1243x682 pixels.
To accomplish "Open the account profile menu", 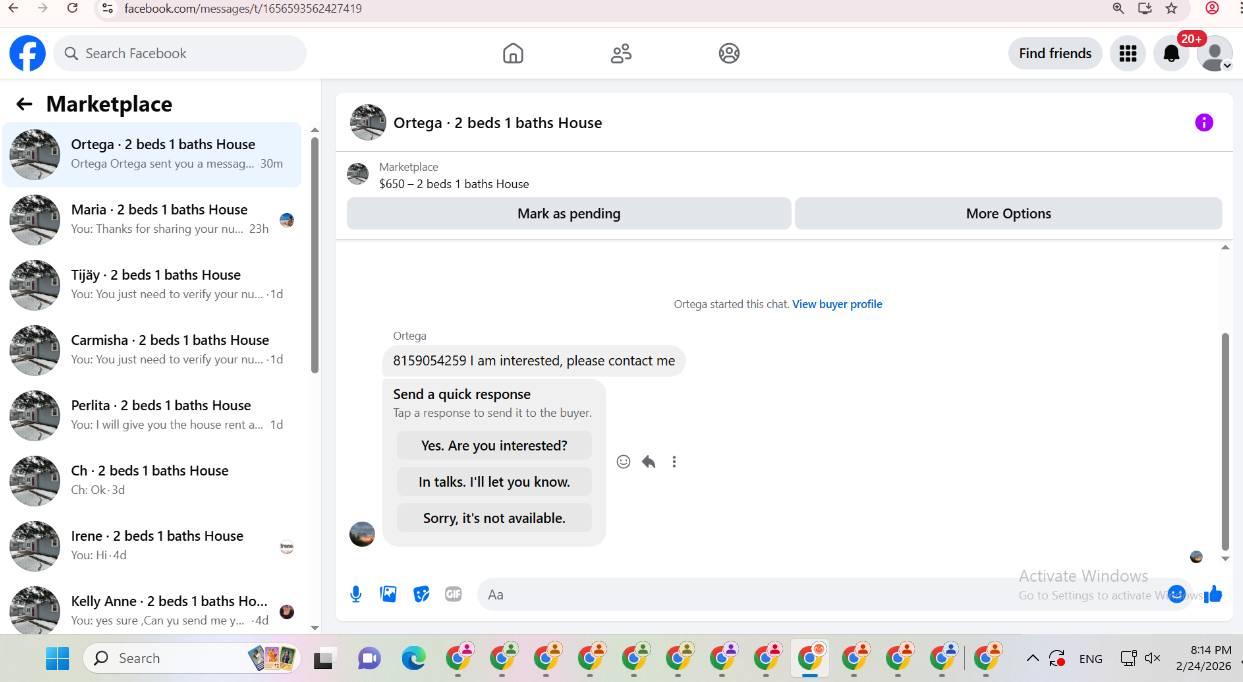I will 1215,53.
